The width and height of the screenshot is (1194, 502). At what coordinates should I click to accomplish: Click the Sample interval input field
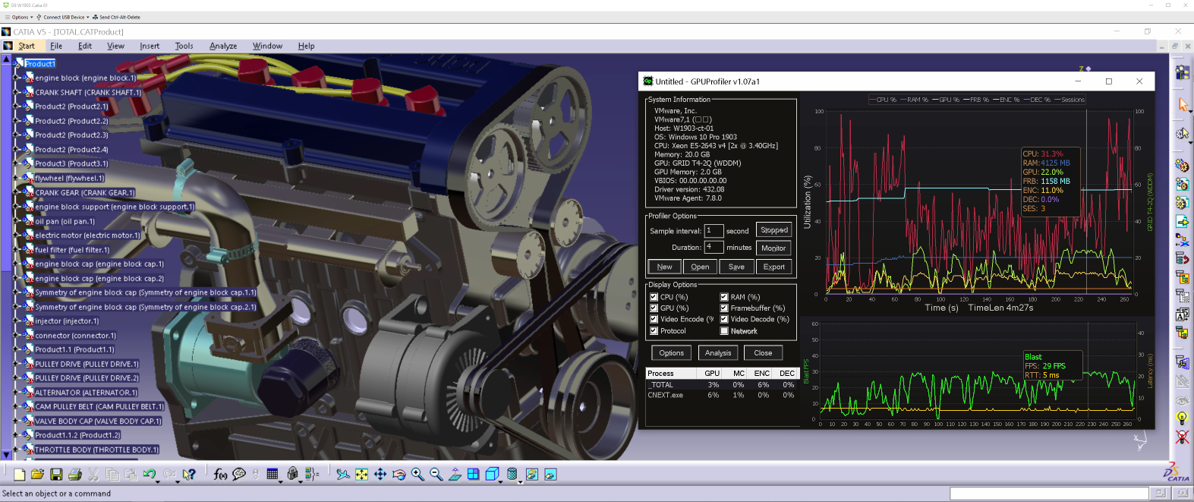pyautogui.click(x=714, y=229)
